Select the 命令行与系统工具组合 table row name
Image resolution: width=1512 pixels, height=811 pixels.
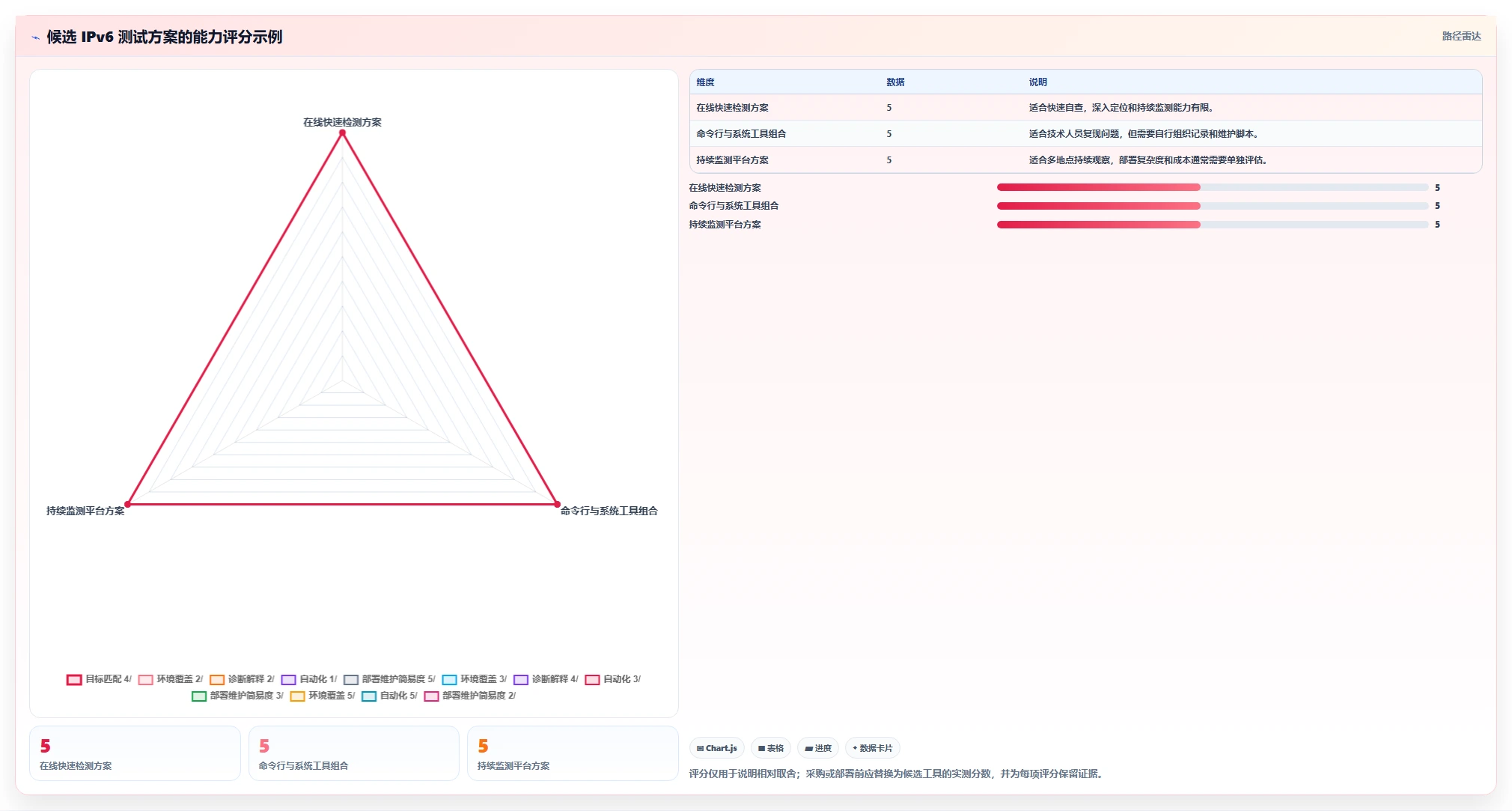(x=741, y=134)
